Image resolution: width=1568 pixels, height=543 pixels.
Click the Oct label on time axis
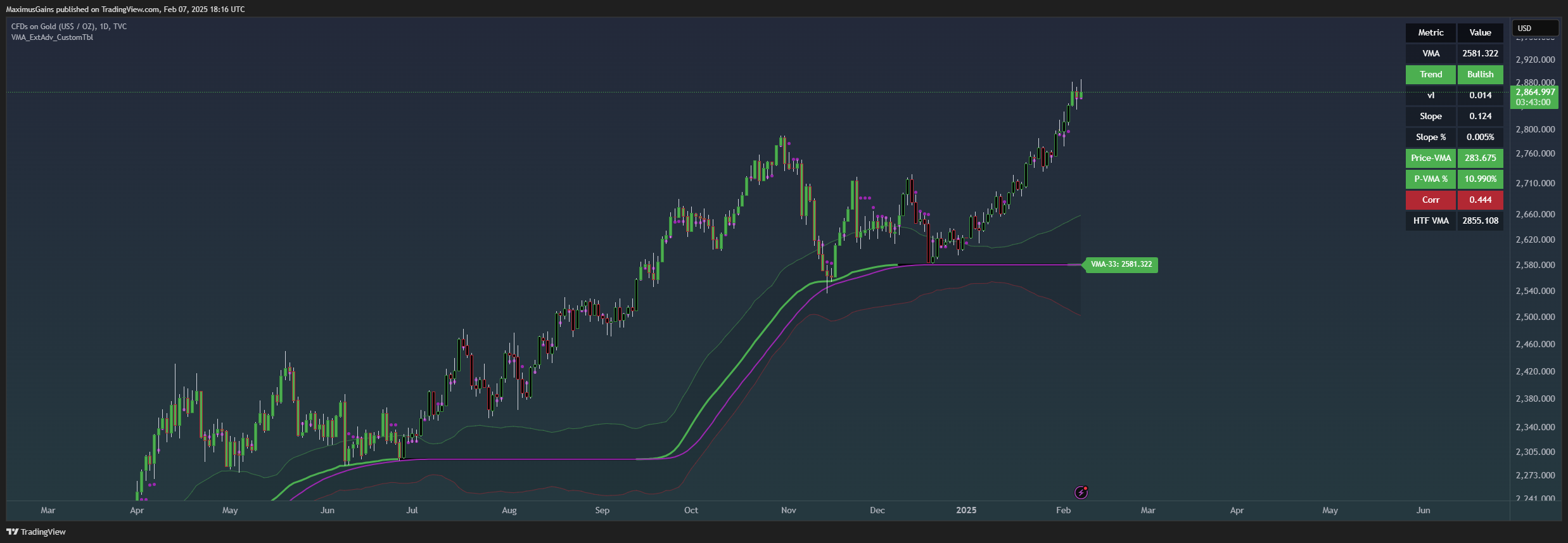(x=691, y=510)
